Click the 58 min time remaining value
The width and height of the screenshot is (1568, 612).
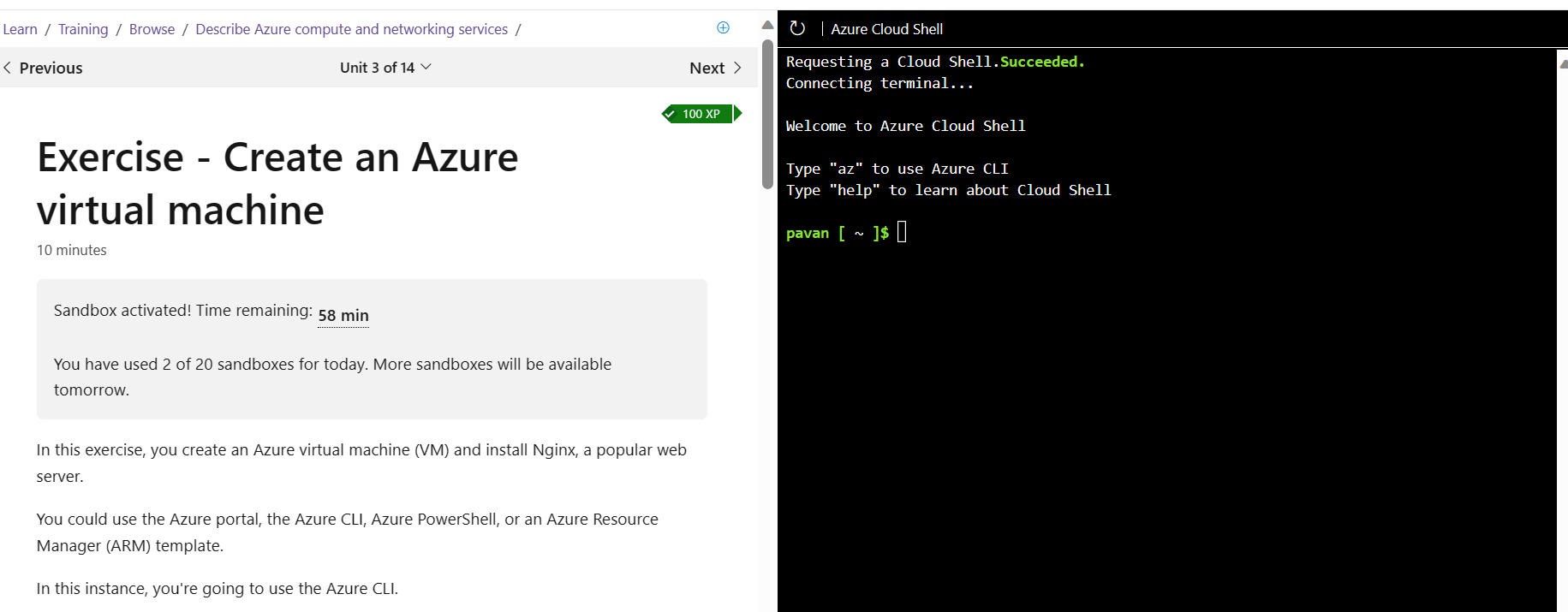343,315
